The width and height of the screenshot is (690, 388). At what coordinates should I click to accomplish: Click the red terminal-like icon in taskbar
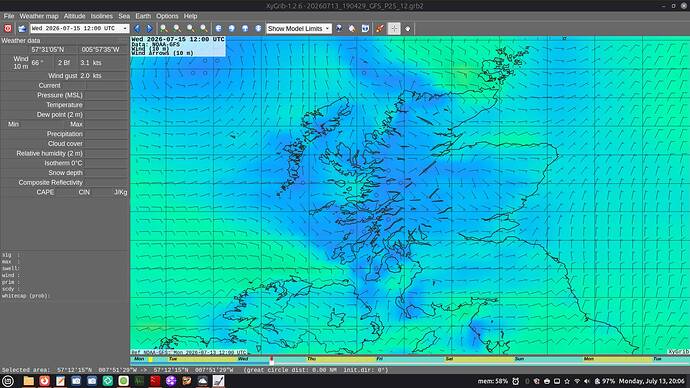coord(155,381)
